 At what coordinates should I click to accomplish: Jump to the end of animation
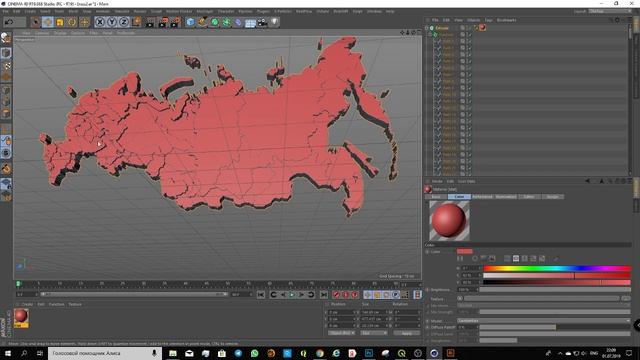pyautogui.click(x=323, y=295)
